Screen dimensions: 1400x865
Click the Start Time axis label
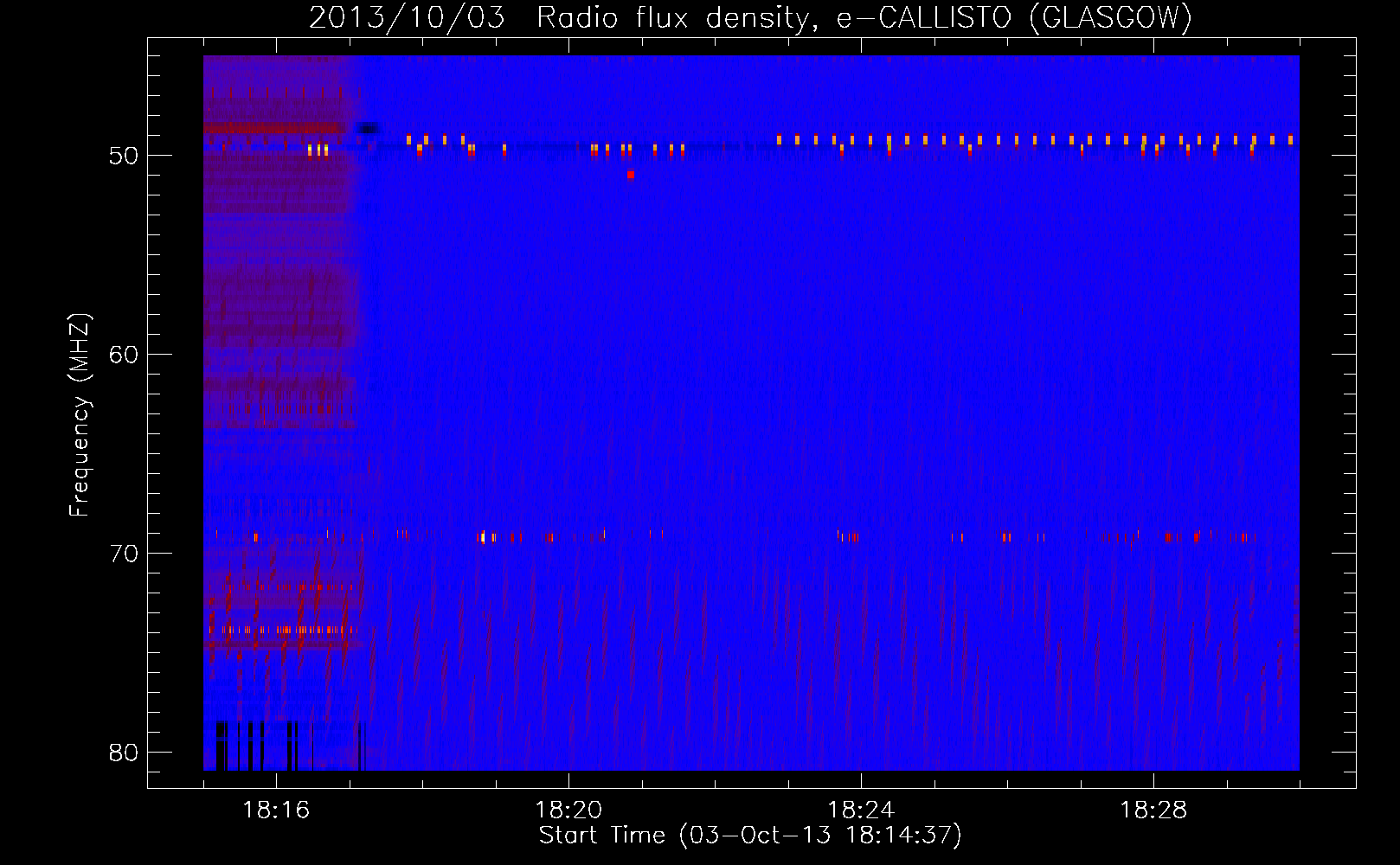750,836
